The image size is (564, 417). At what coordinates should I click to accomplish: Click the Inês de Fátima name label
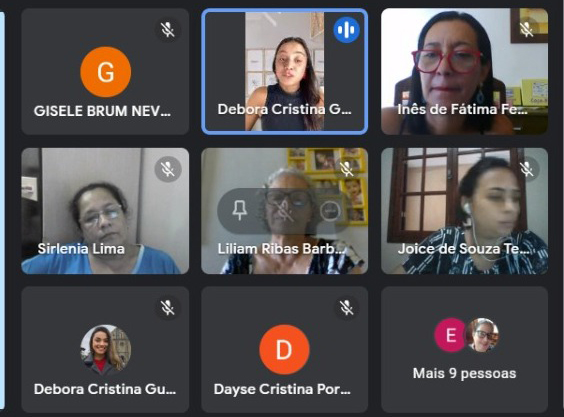point(462,109)
